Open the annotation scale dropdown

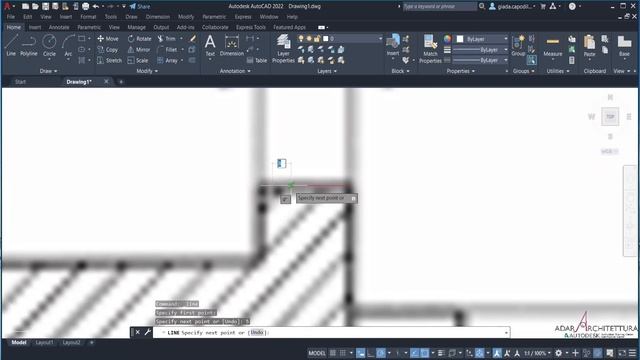[x=537, y=353]
